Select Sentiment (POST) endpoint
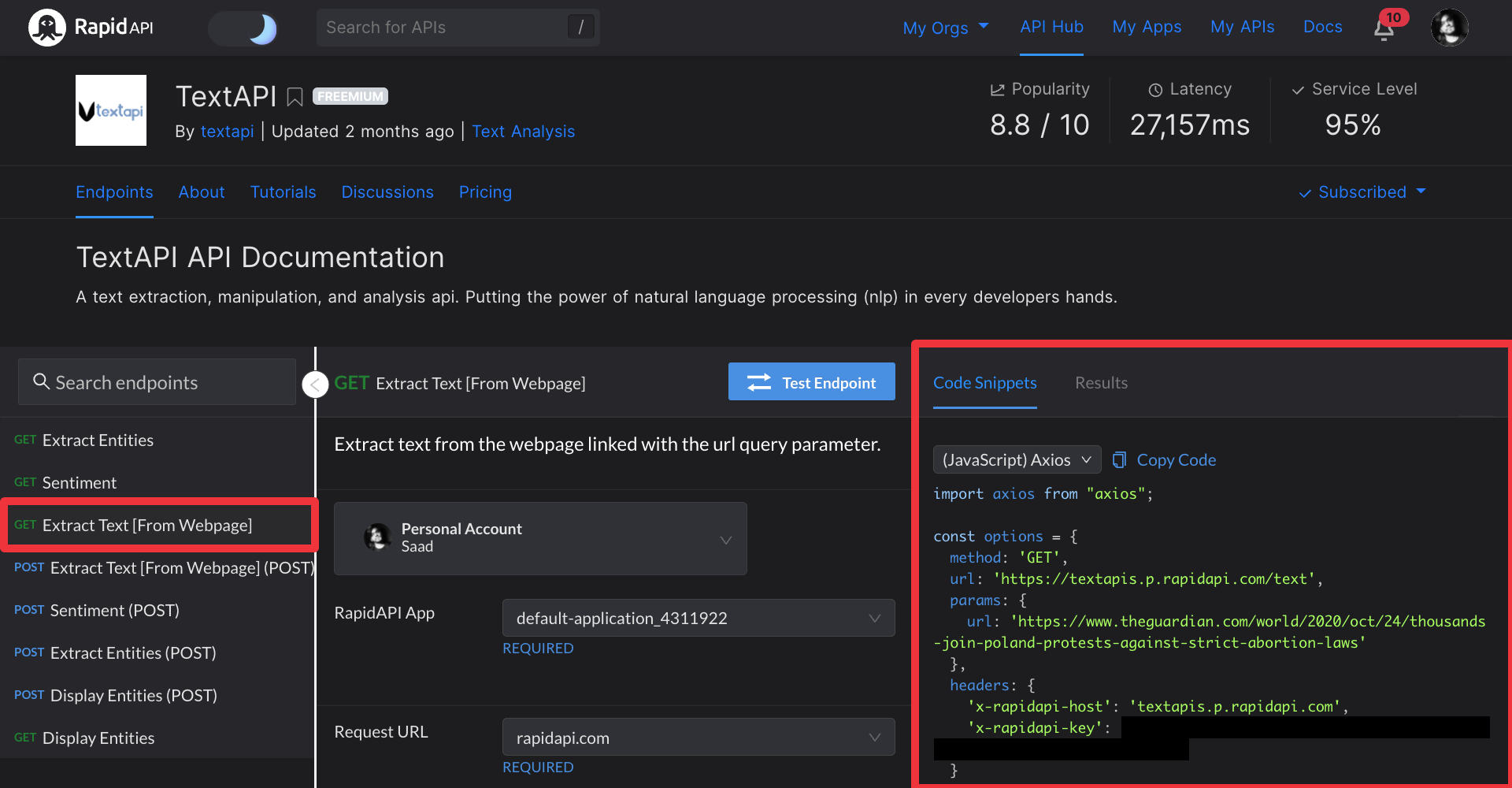Screen dimensions: 1512x788 coord(157,611)
